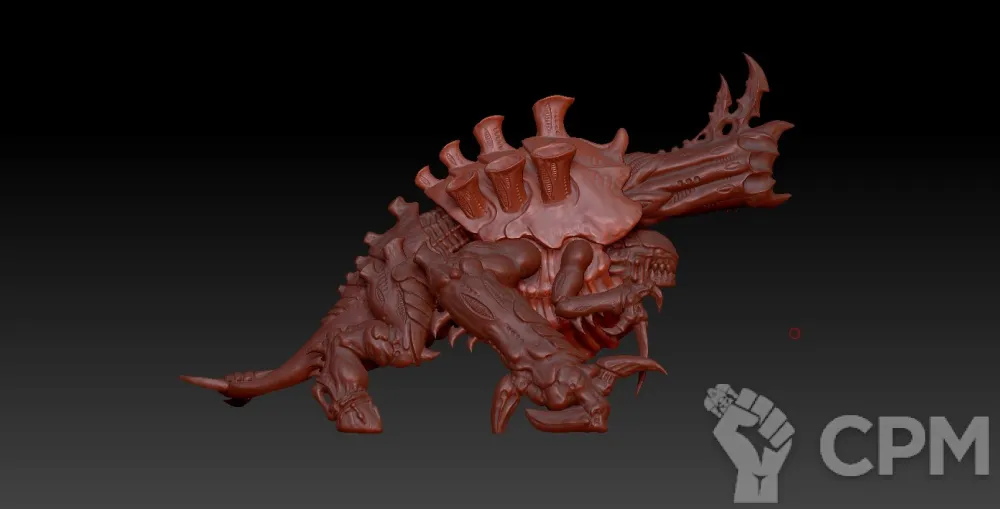
Task: Click the tallest chimney vent on the carapace
Action: 552,115
